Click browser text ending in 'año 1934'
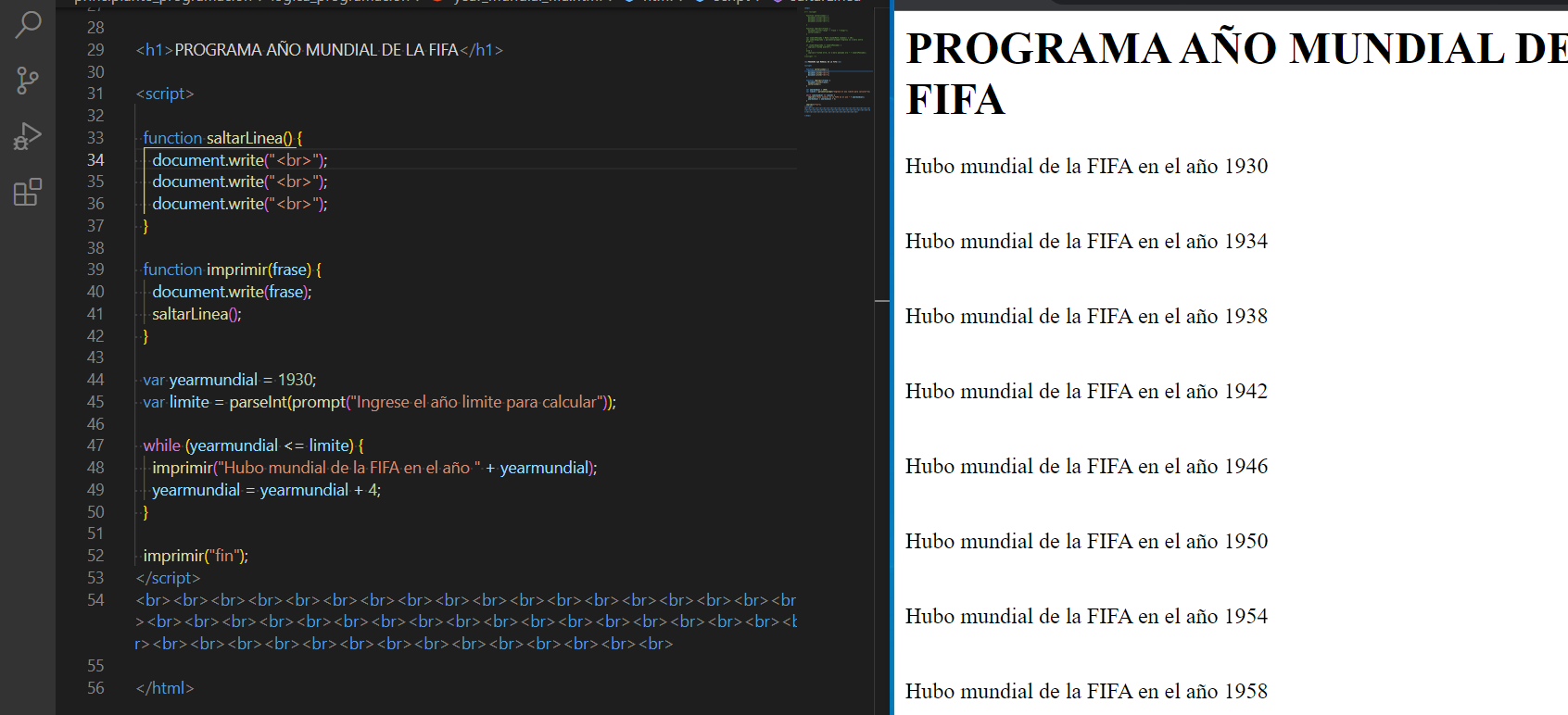Viewport: 1568px width, 715px height. pos(1087,242)
